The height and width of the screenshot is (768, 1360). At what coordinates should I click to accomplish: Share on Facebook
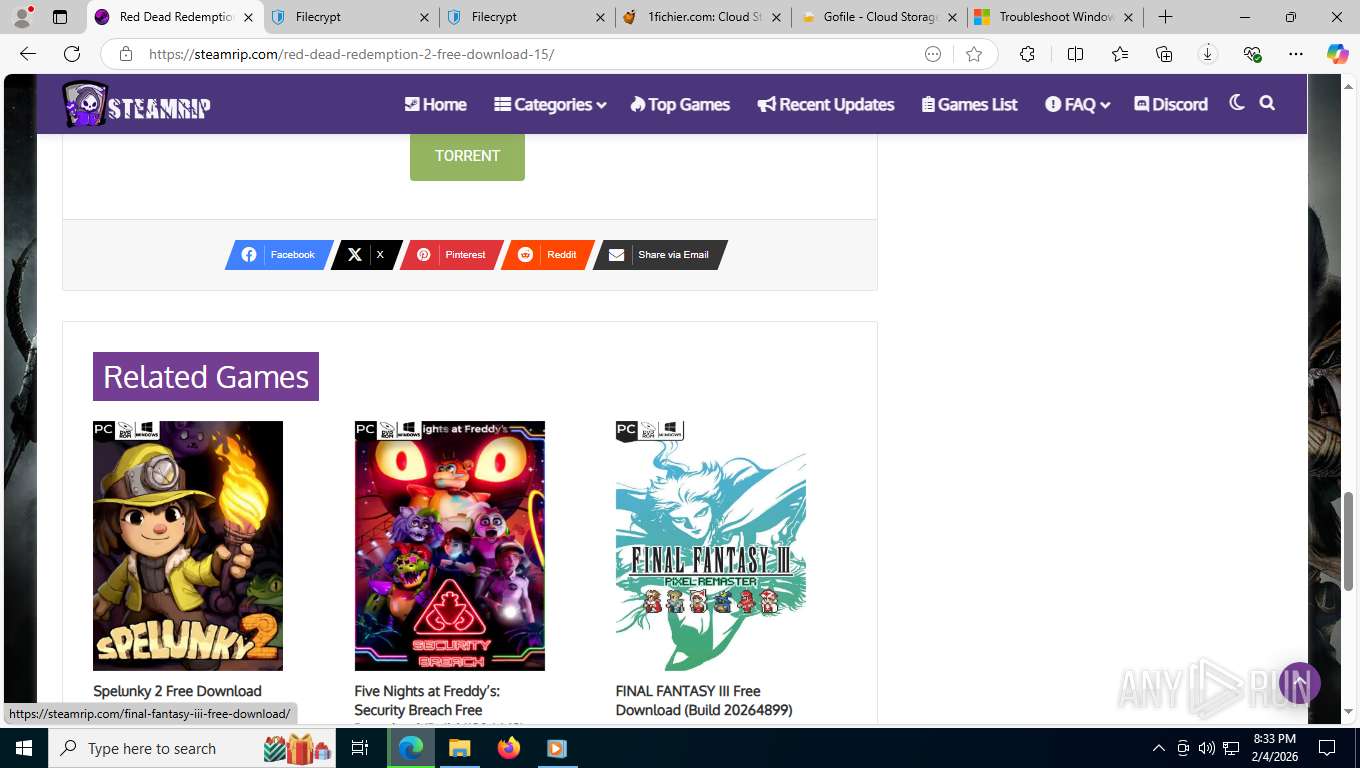(x=279, y=255)
